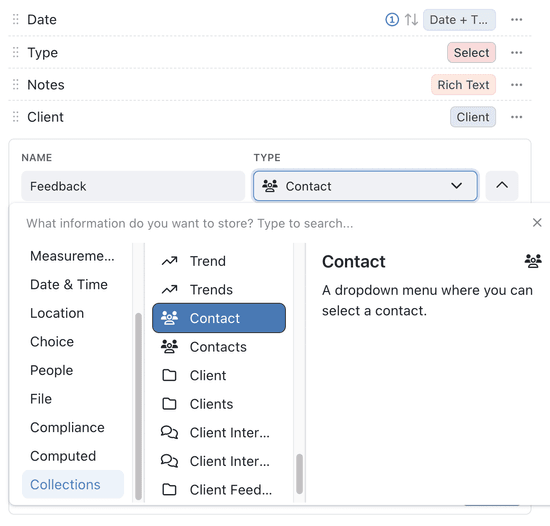
Task: Open the Client field ellipsis menu
Action: point(516,117)
